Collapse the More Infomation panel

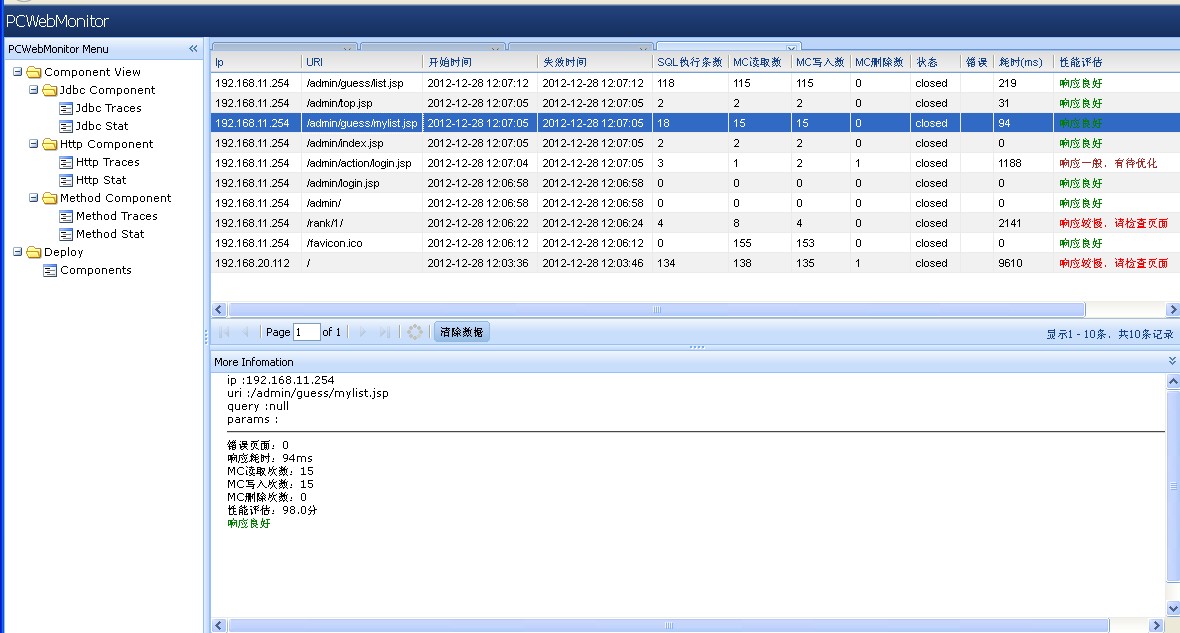(1172, 361)
